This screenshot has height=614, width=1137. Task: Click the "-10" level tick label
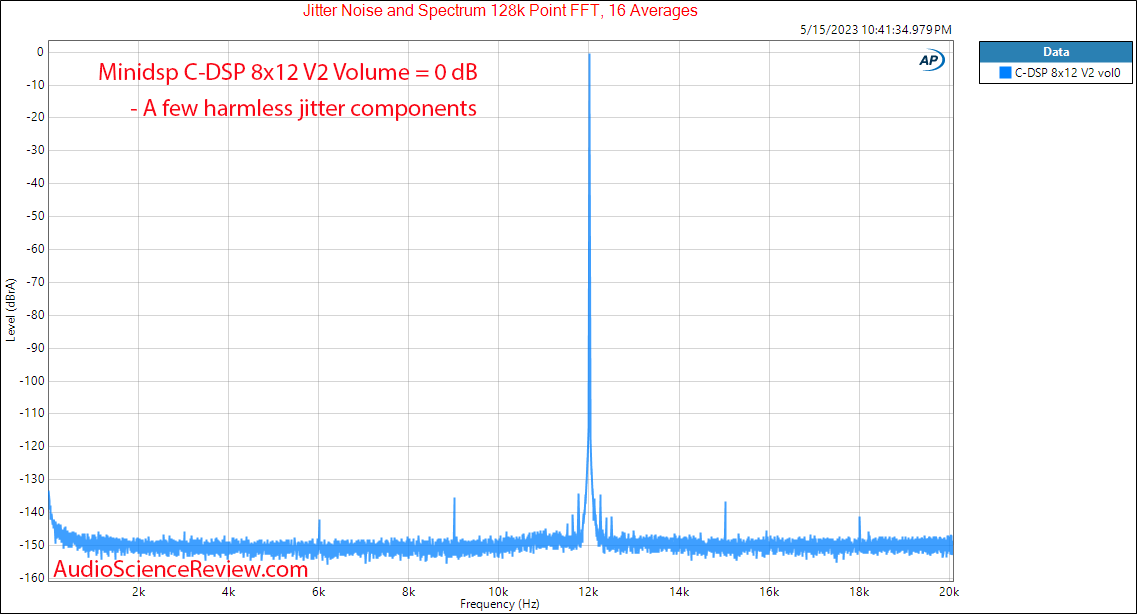pyautogui.click(x=35, y=85)
